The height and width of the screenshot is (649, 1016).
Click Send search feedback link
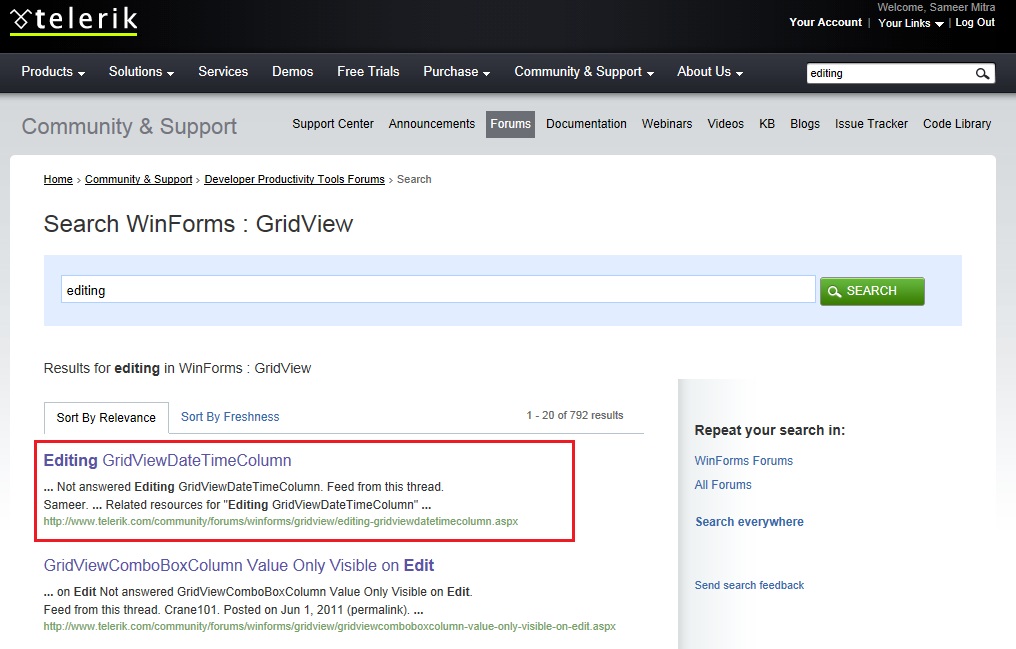coord(749,586)
